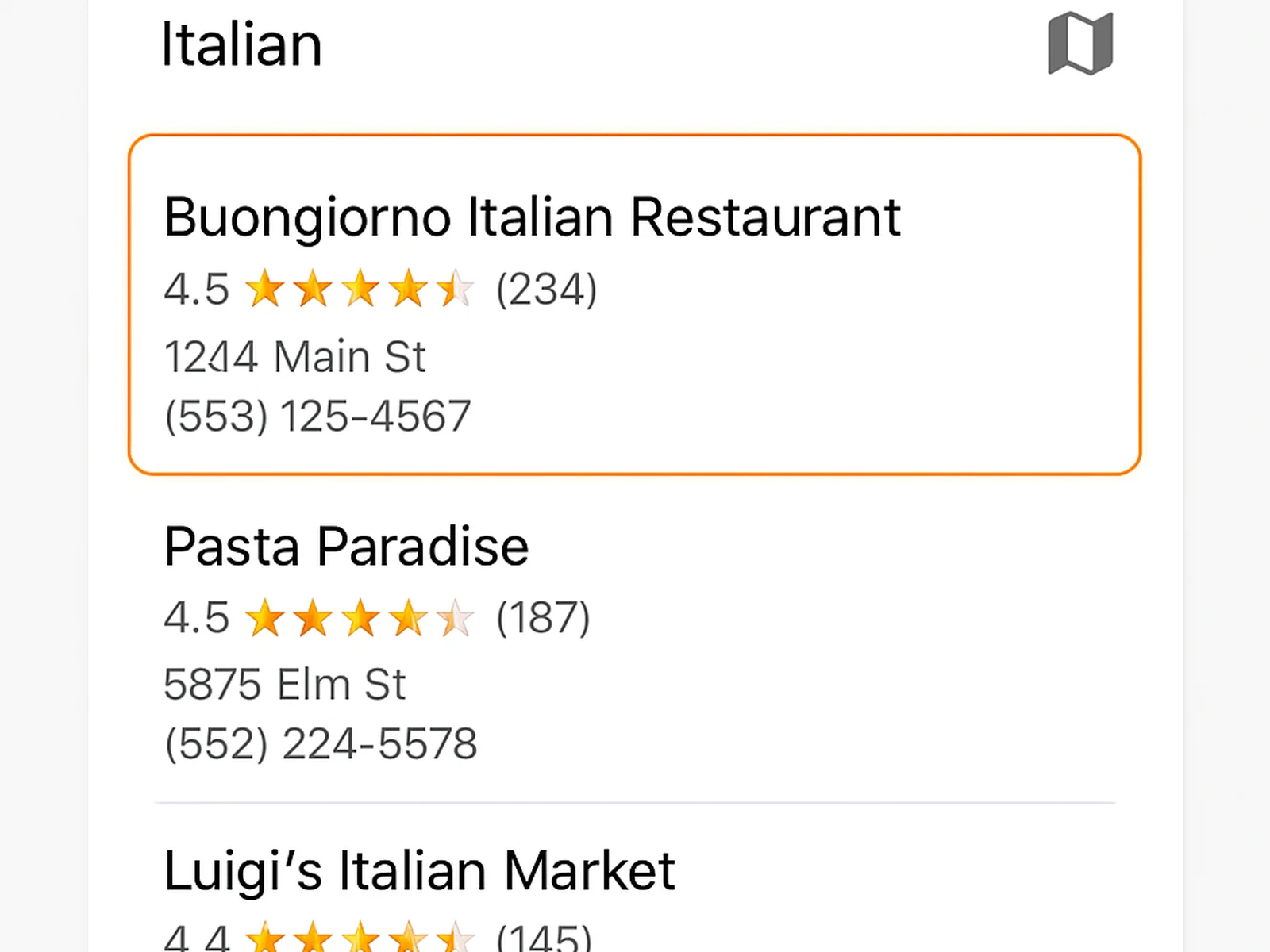The height and width of the screenshot is (952, 1270).
Task: Call the (553) 125-4567 phone number
Action: [x=317, y=414]
